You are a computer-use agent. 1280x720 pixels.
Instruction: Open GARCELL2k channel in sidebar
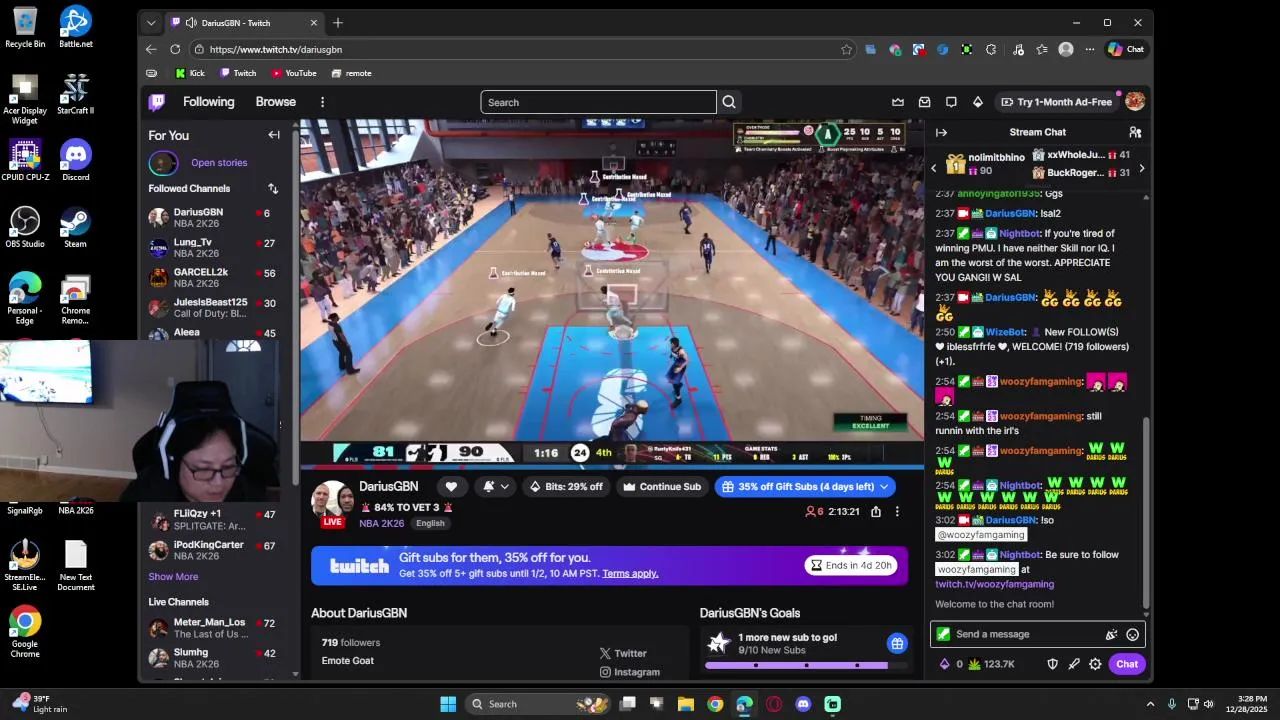tap(213, 277)
